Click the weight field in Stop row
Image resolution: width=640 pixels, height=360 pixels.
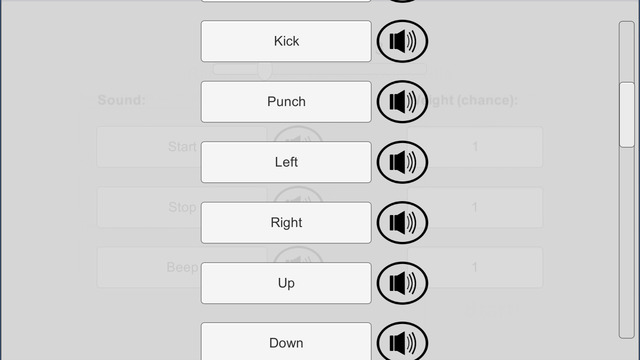click(475, 207)
